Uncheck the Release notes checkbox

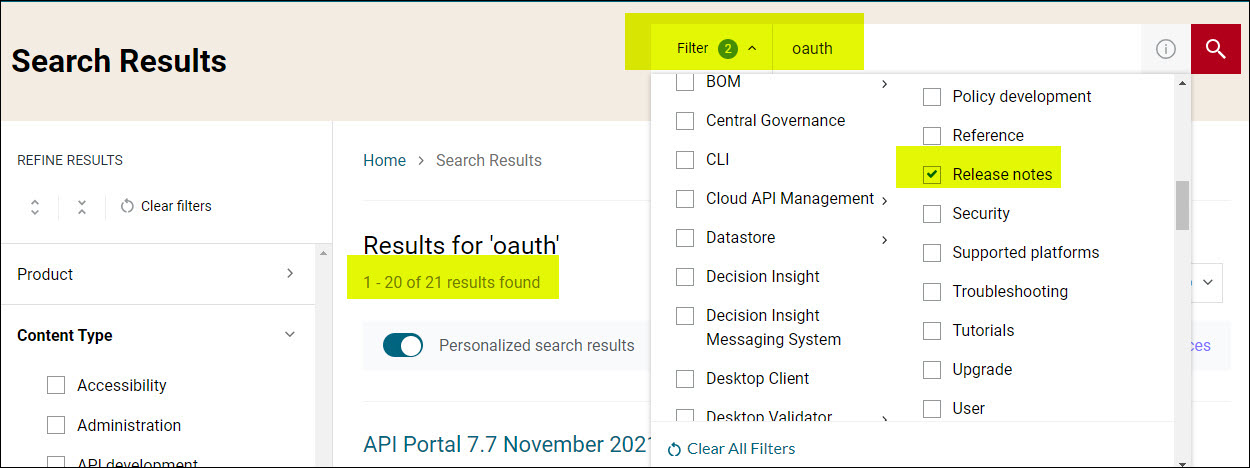tap(932, 175)
